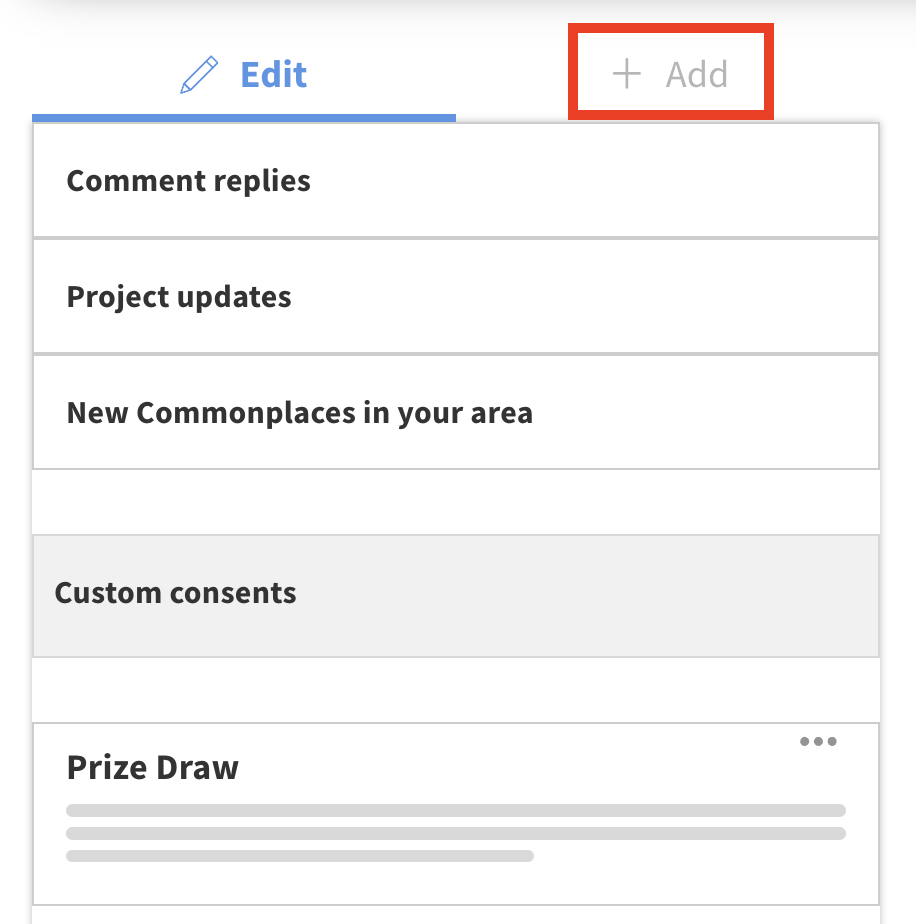This screenshot has width=916, height=924.
Task: Open the three-dot menu on Prize Draw
Action: point(818,741)
